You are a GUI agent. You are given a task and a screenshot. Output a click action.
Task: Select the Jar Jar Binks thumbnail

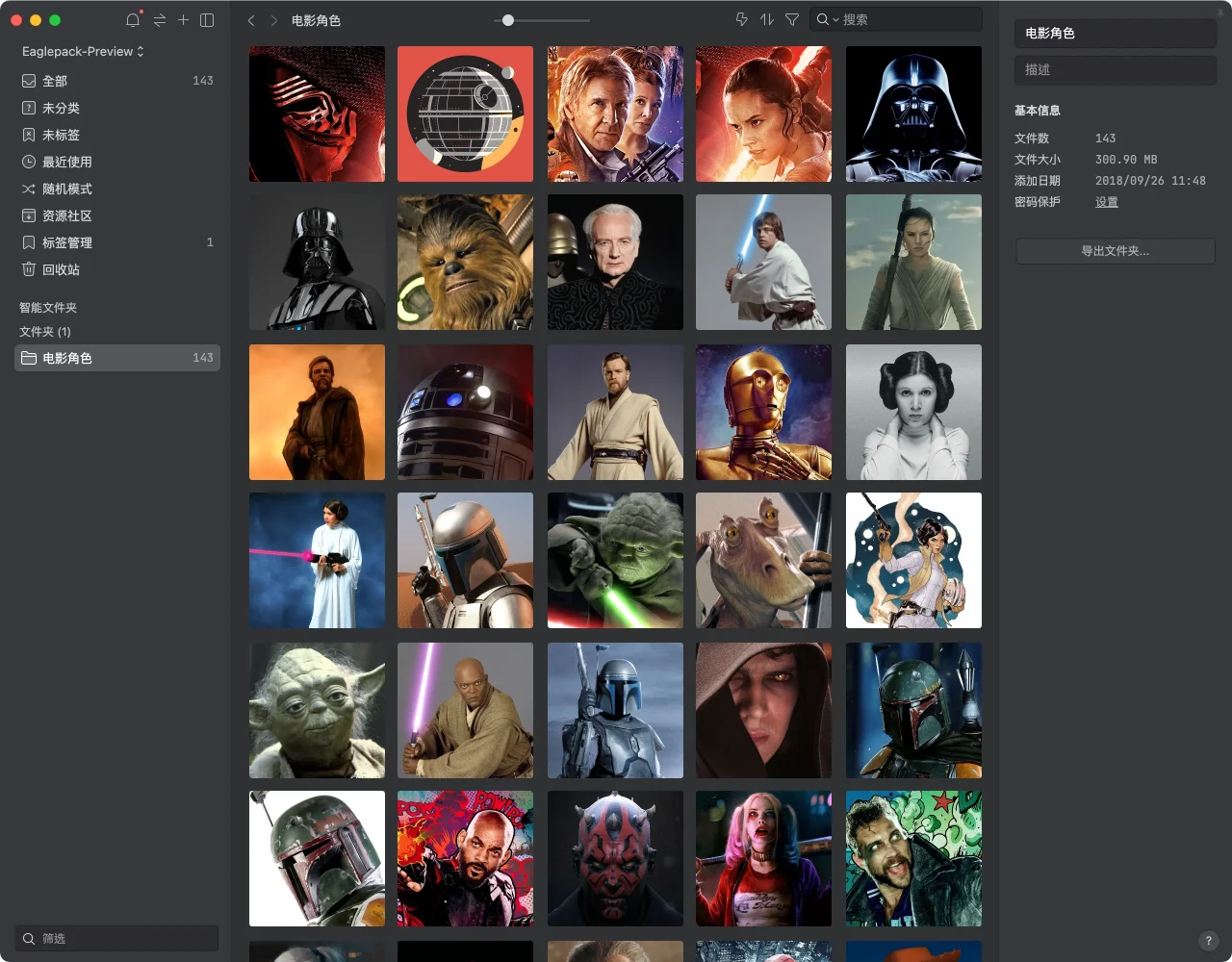click(x=764, y=561)
